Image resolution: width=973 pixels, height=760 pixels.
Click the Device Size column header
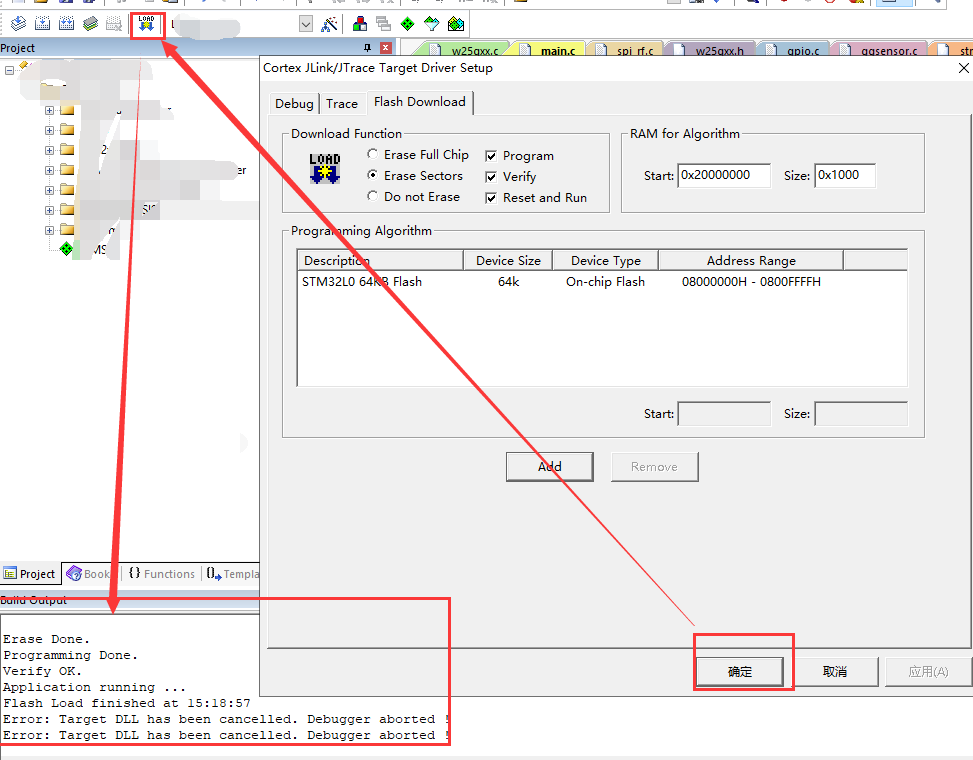coord(508,261)
